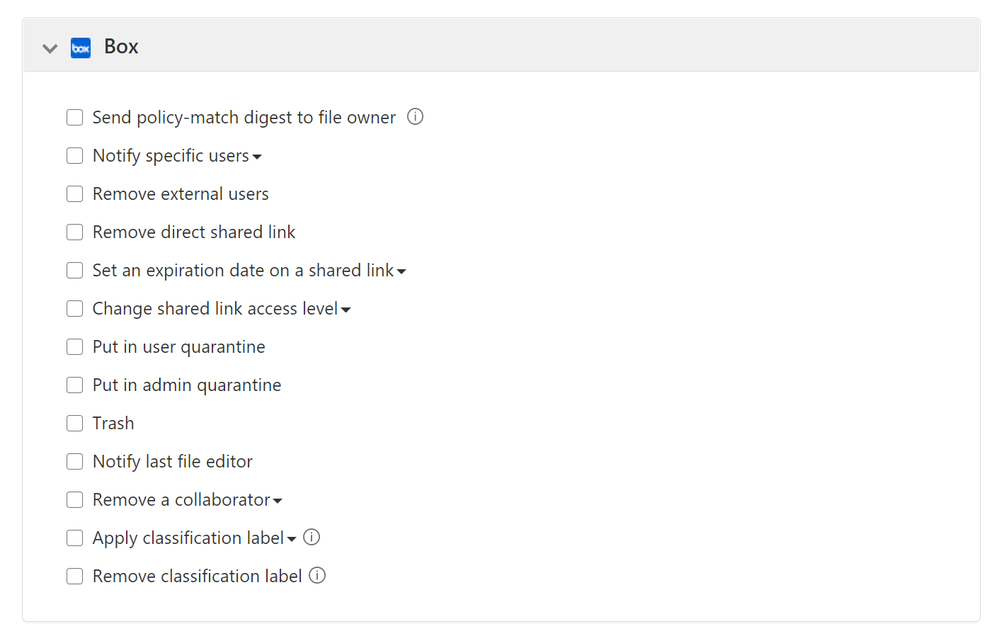Check the Notify specific users checkbox
999x627 pixels.
click(x=75, y=156)
